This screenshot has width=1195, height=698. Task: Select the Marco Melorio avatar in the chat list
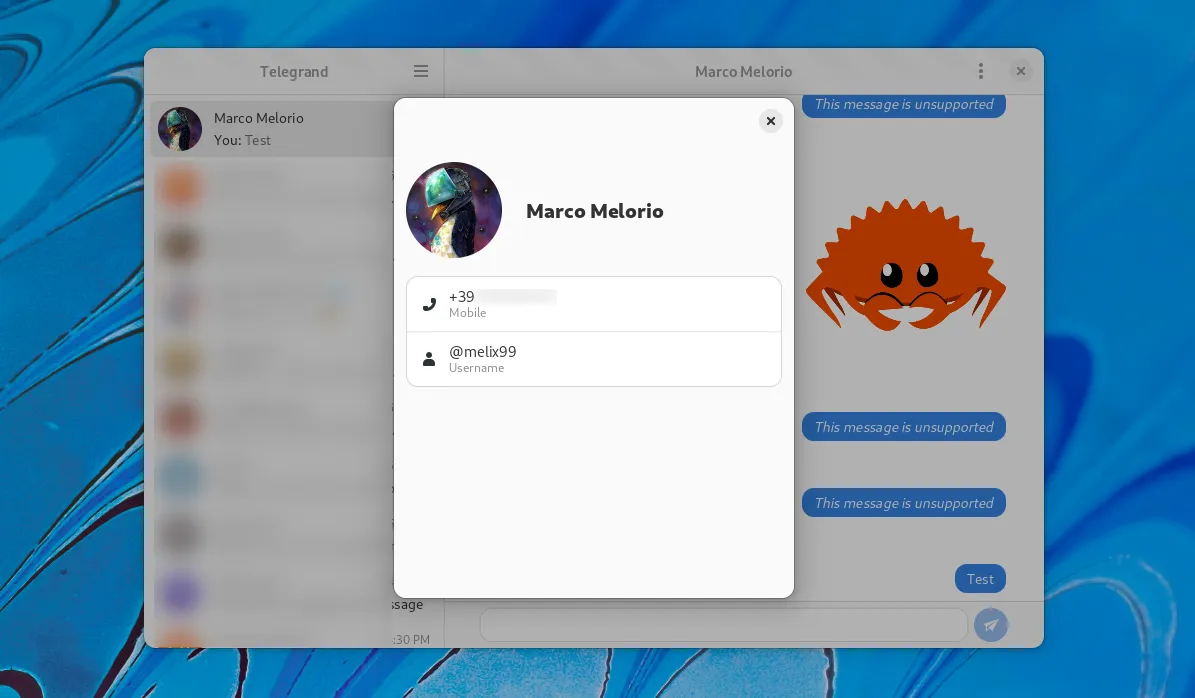[180, 129]
